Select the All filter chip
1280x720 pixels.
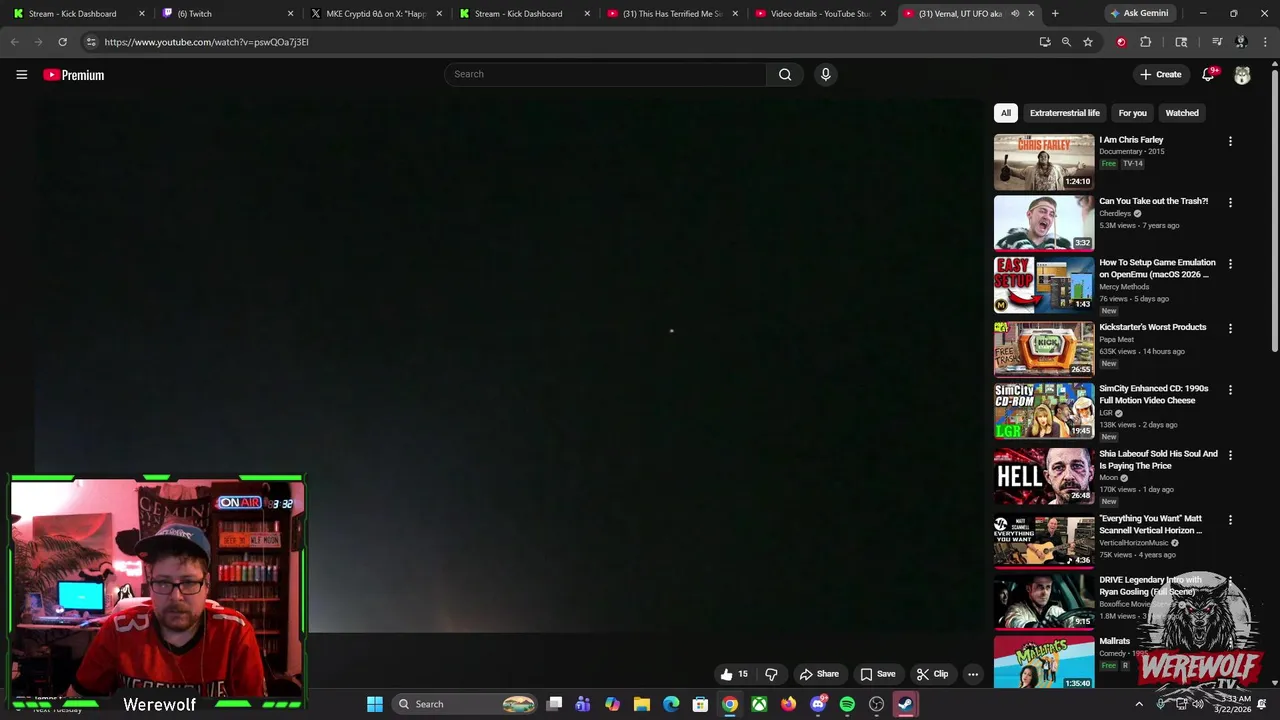point(1006,113)
